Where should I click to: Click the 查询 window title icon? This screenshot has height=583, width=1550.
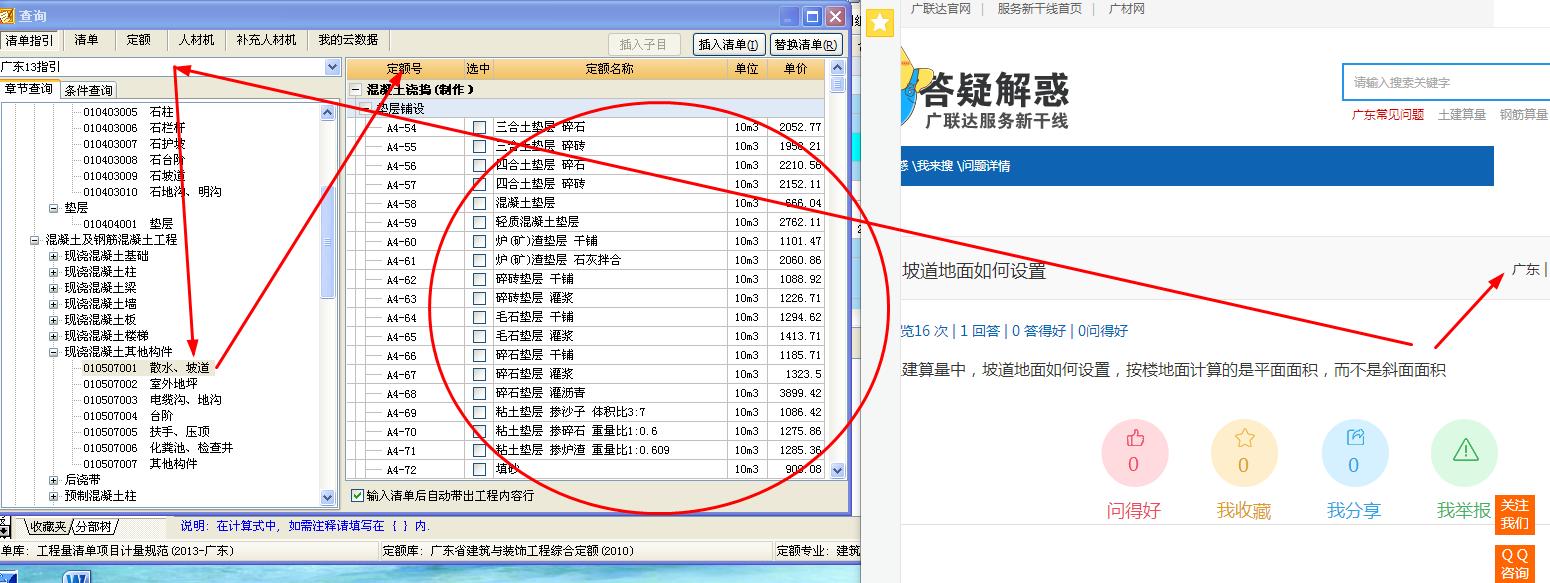point(9,17)
